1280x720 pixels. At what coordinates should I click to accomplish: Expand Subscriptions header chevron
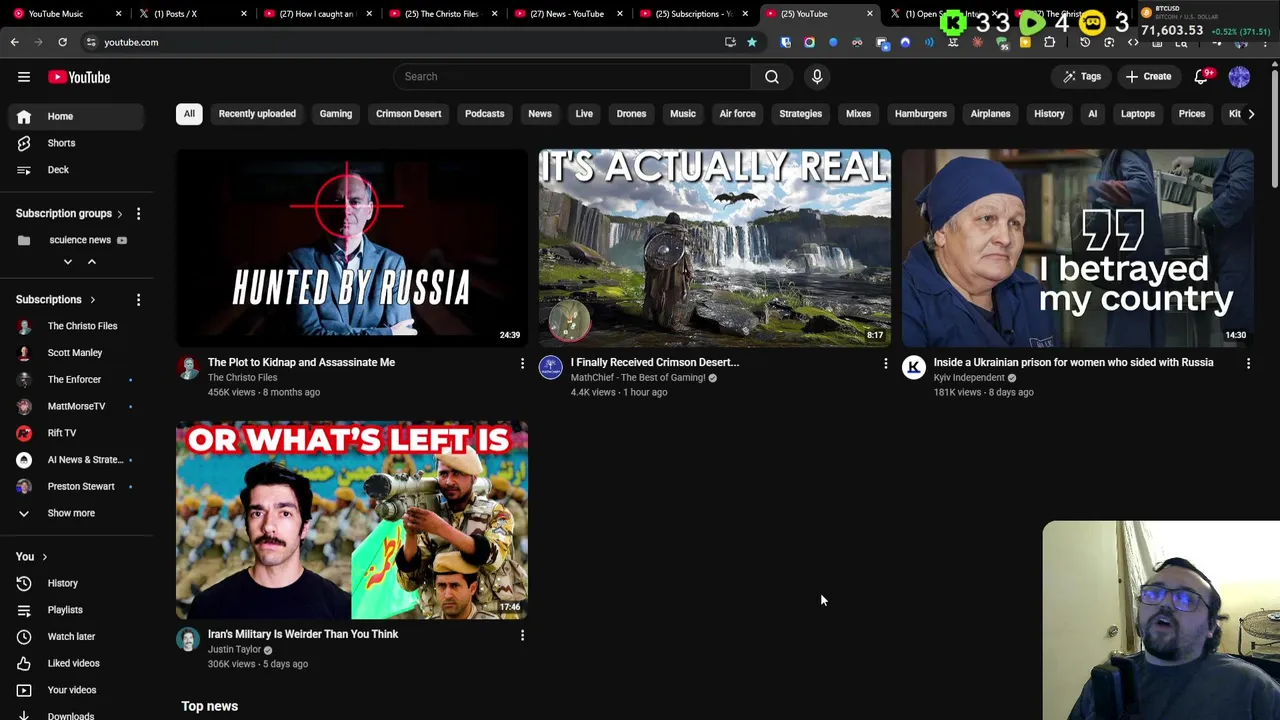[92, 299]
